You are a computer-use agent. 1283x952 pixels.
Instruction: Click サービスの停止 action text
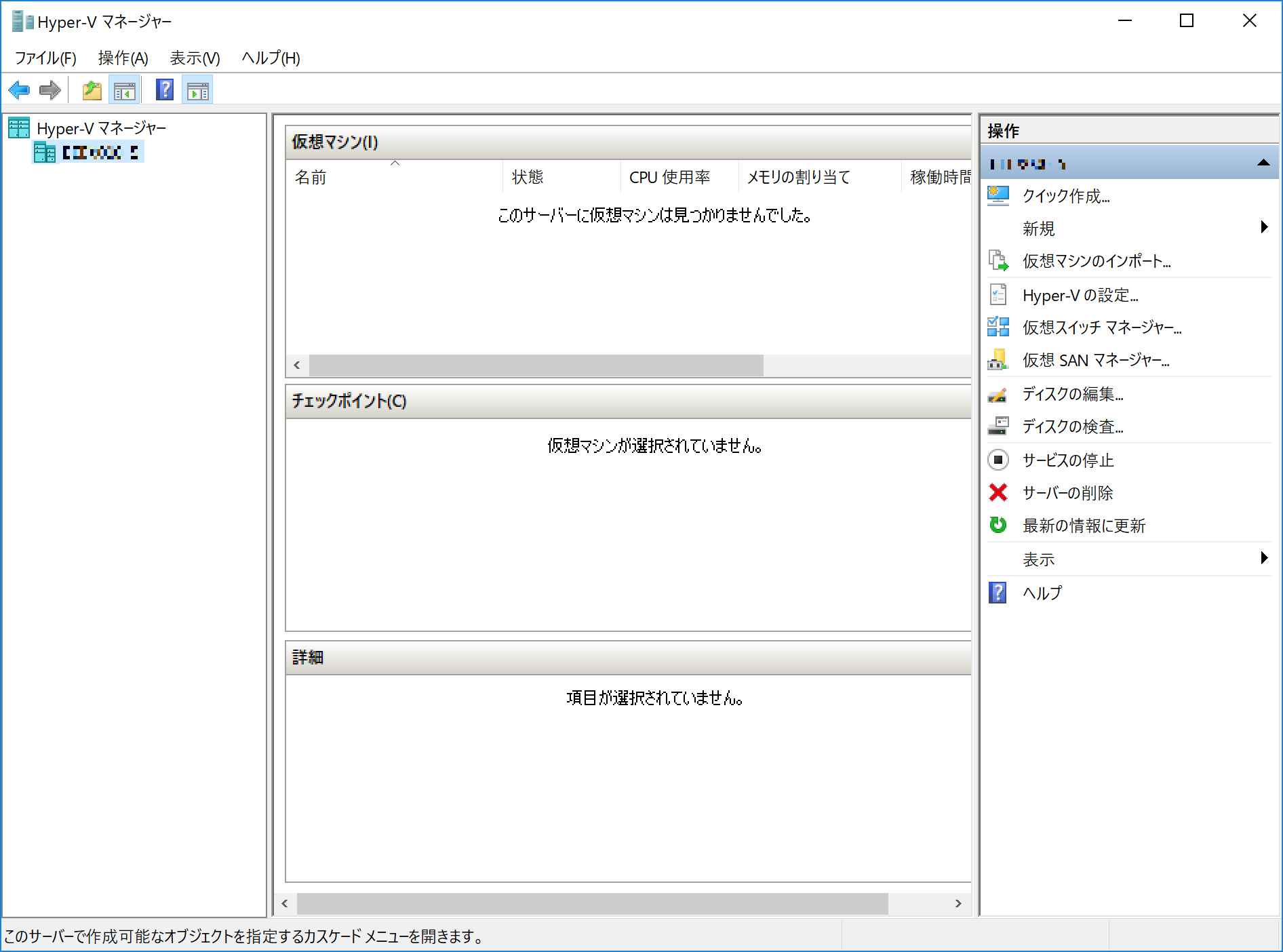[x=1068, y=460]
